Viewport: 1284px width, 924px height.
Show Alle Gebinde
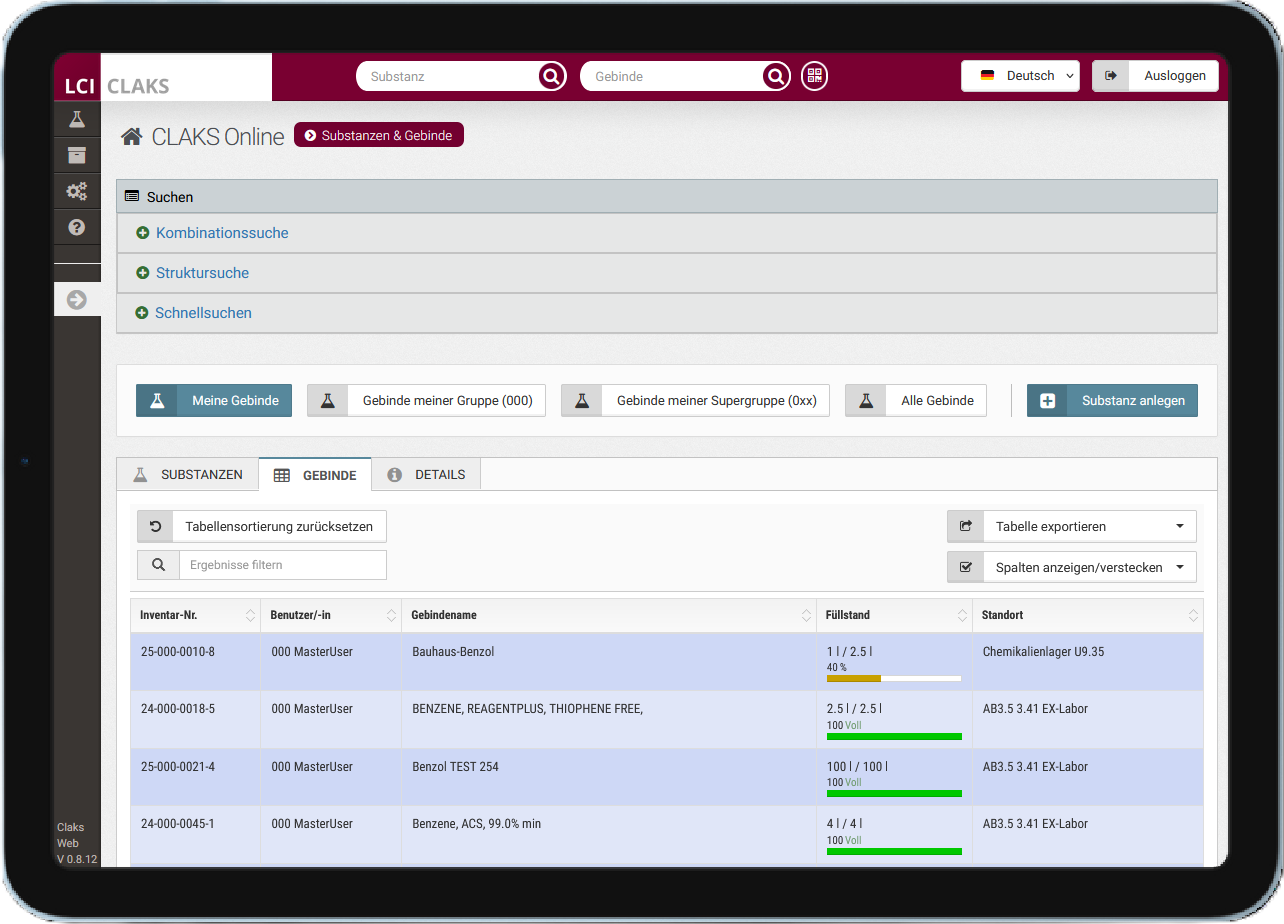(x=916, y=401)
